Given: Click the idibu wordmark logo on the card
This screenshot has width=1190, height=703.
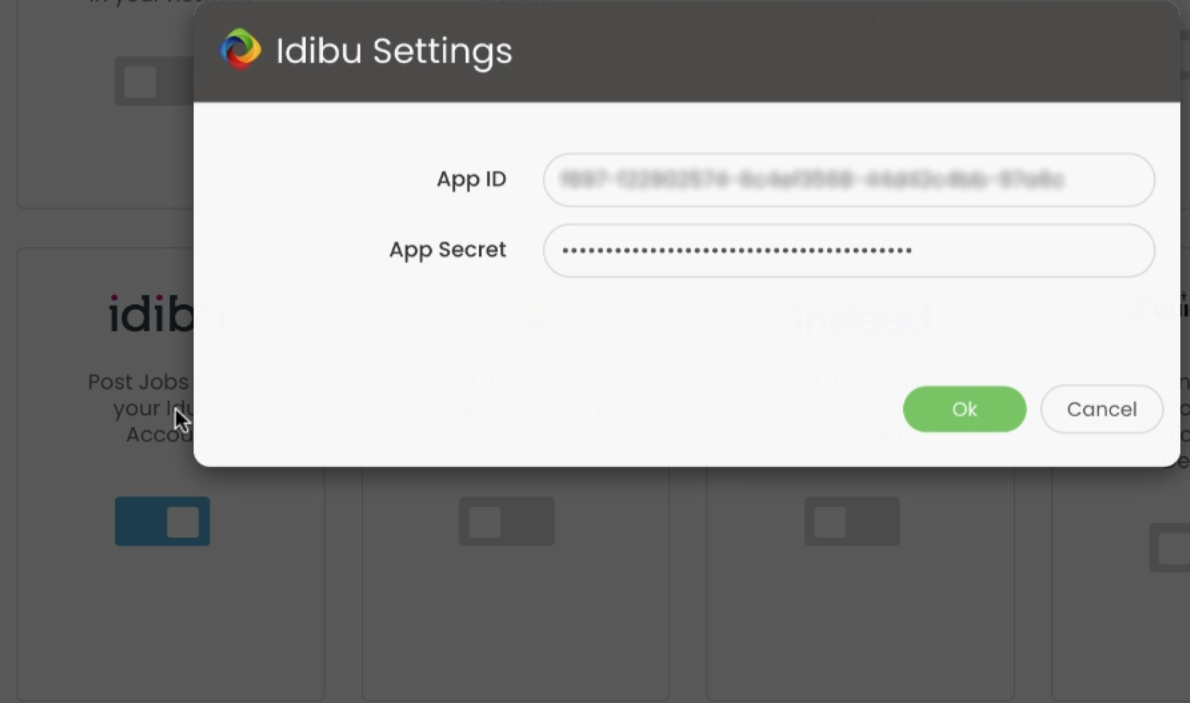Looking at the screenshot, I should 151,314.
